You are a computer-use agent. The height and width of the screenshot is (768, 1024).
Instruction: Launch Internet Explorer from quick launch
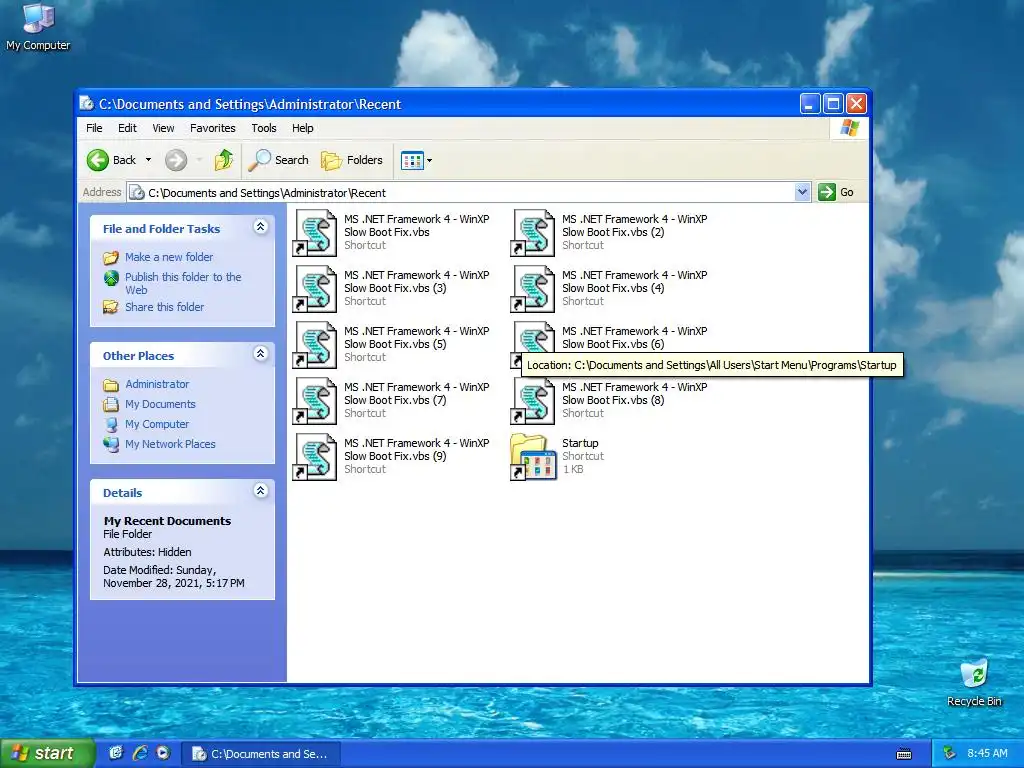click(140, 753)
